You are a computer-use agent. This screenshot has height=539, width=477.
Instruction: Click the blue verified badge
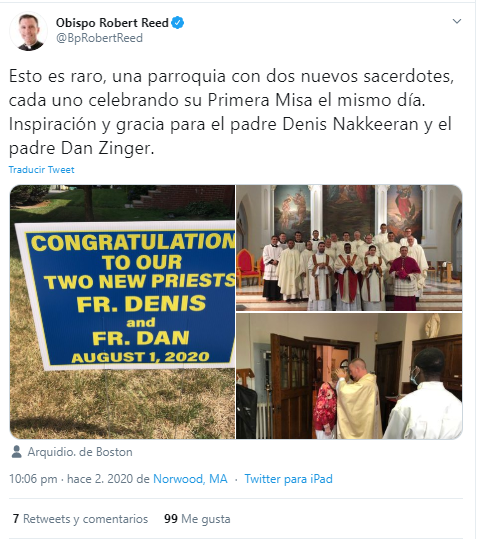177,23
